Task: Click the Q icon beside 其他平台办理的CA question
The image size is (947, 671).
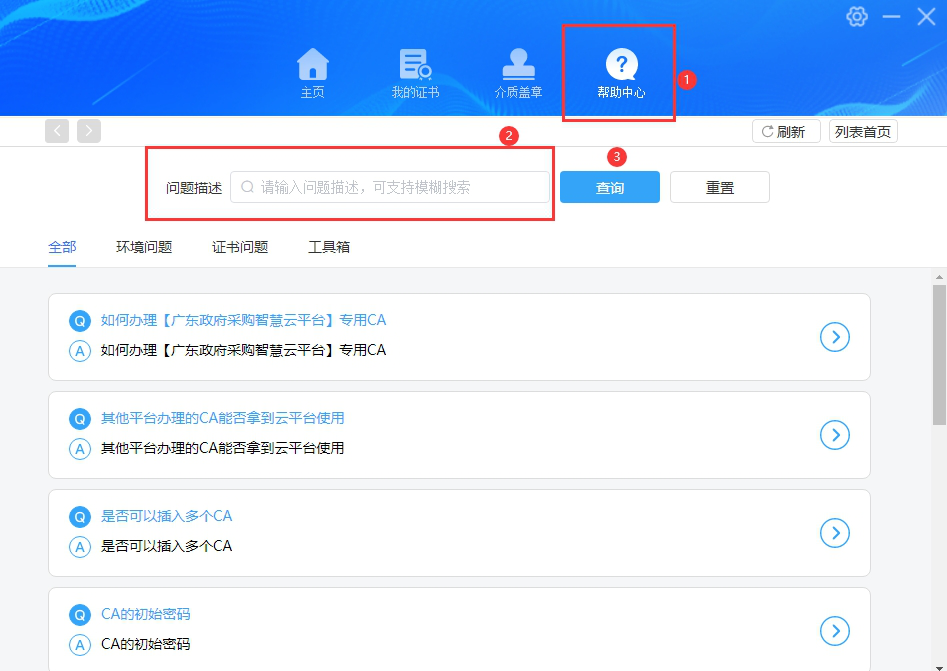Action: pos(80,419)
